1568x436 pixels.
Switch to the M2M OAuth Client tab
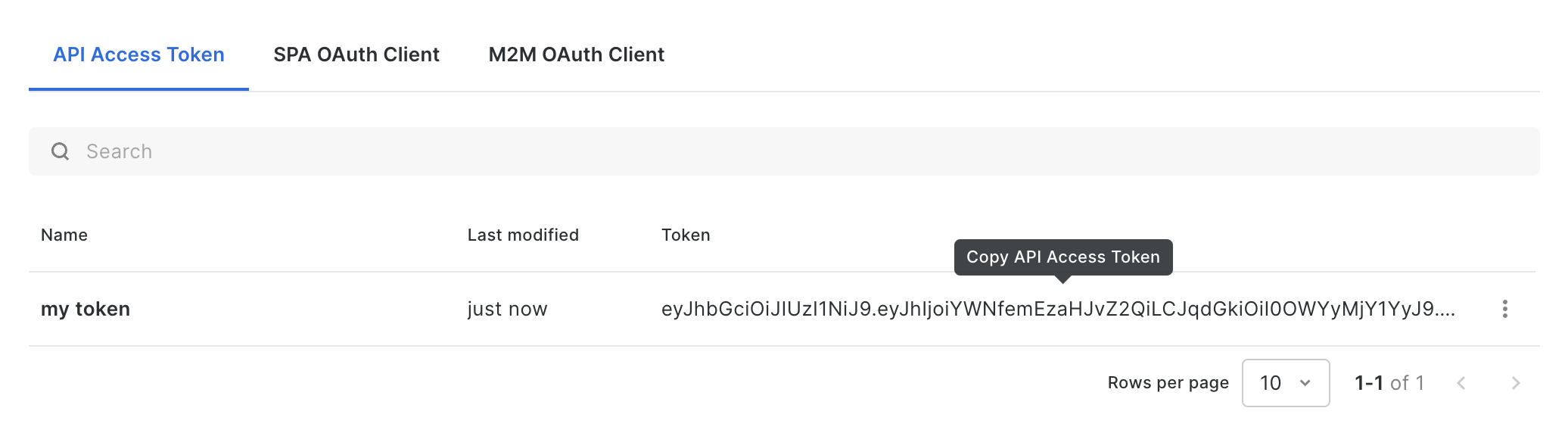[576, 54]
